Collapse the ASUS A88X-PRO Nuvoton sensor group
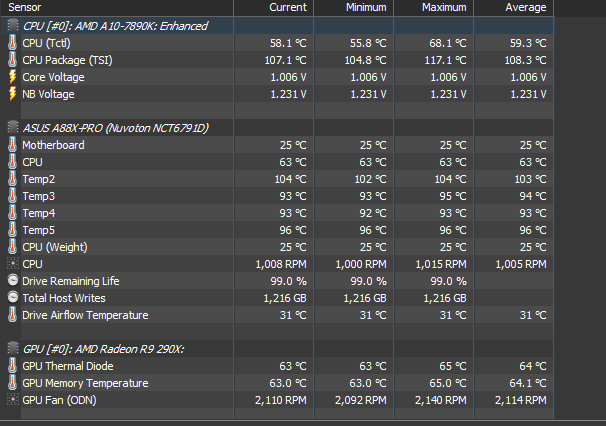606x426 pixels. (x=13, y=128)
